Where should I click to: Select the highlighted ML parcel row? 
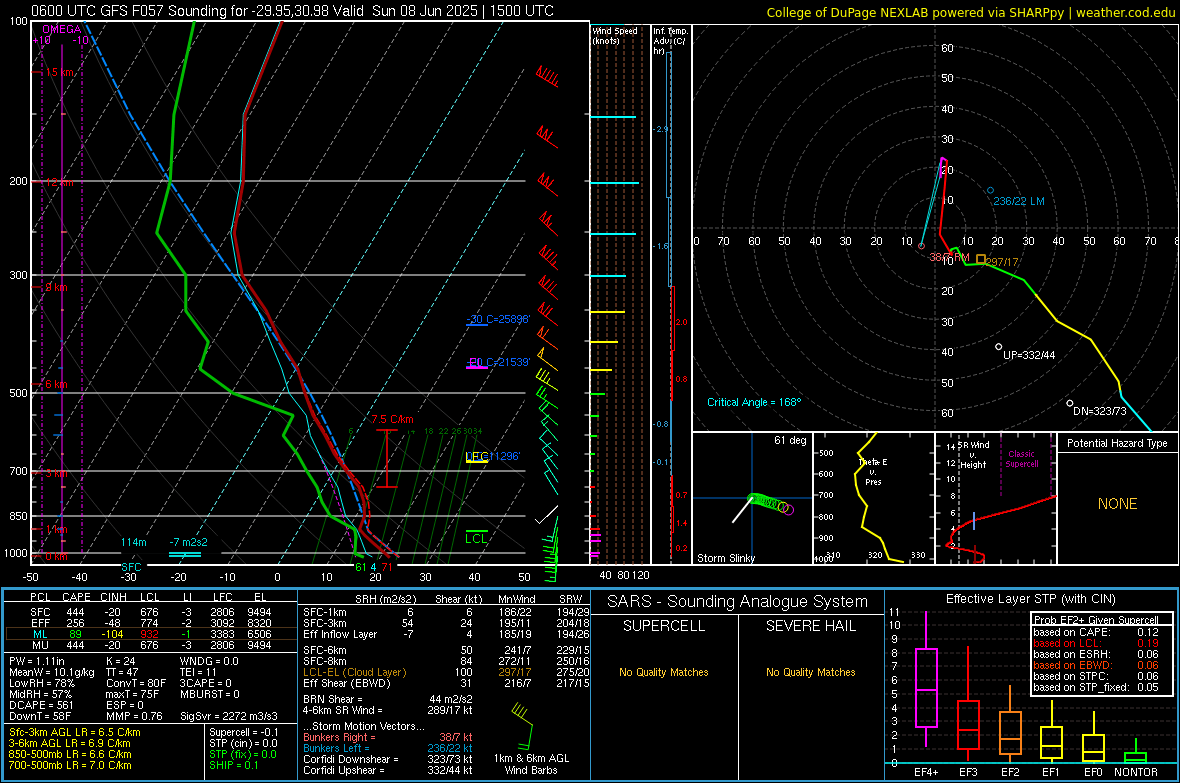(149, 634)
